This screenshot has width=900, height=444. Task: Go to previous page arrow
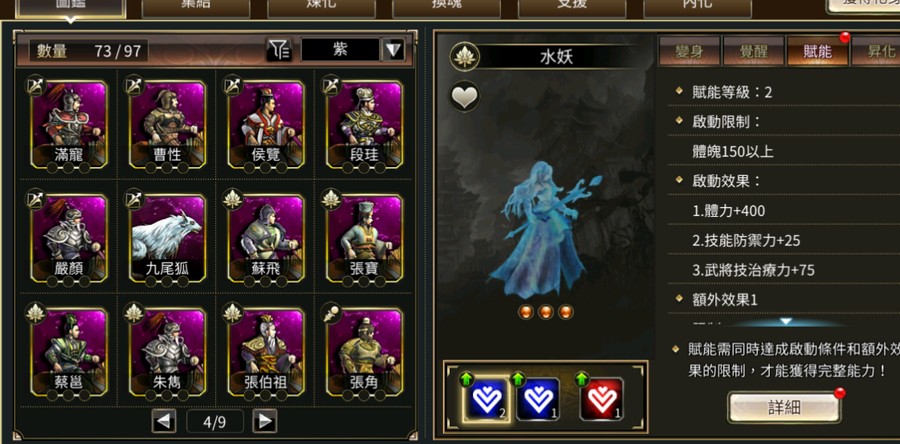pyautogui.click(x=164, y=421)
